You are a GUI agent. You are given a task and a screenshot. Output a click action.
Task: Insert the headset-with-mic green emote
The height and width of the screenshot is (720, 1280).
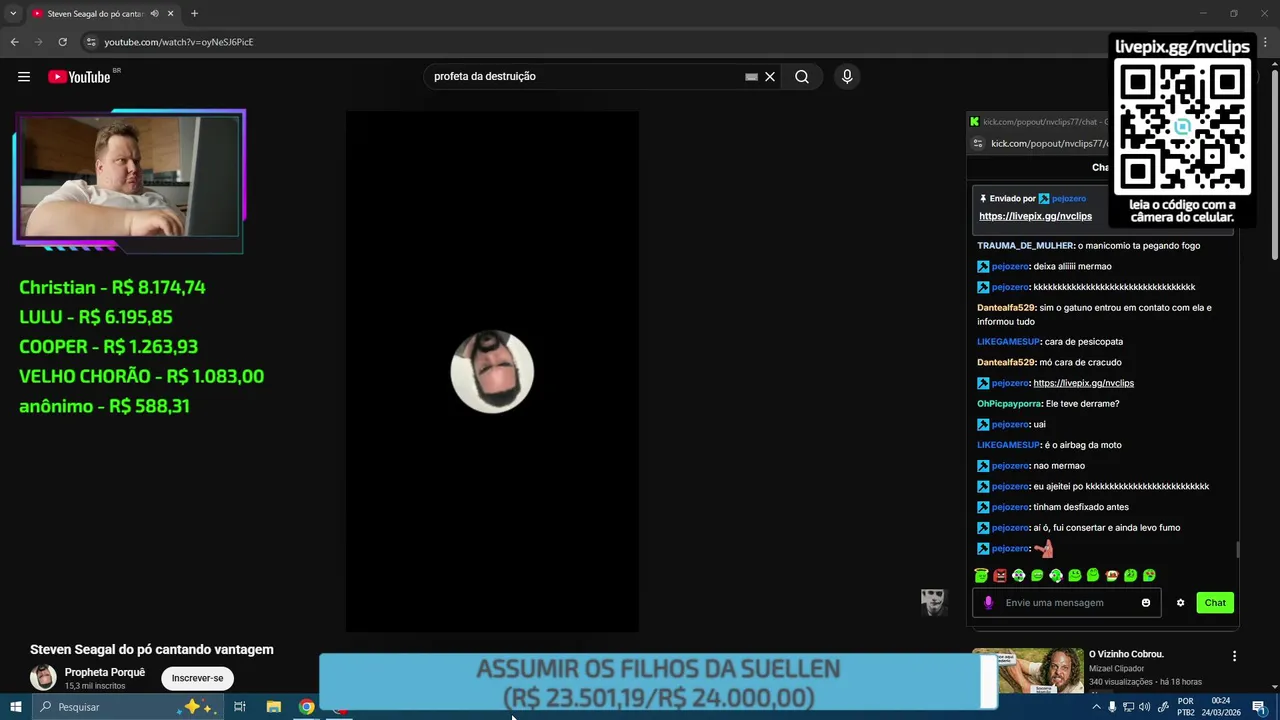point(1056,575)
